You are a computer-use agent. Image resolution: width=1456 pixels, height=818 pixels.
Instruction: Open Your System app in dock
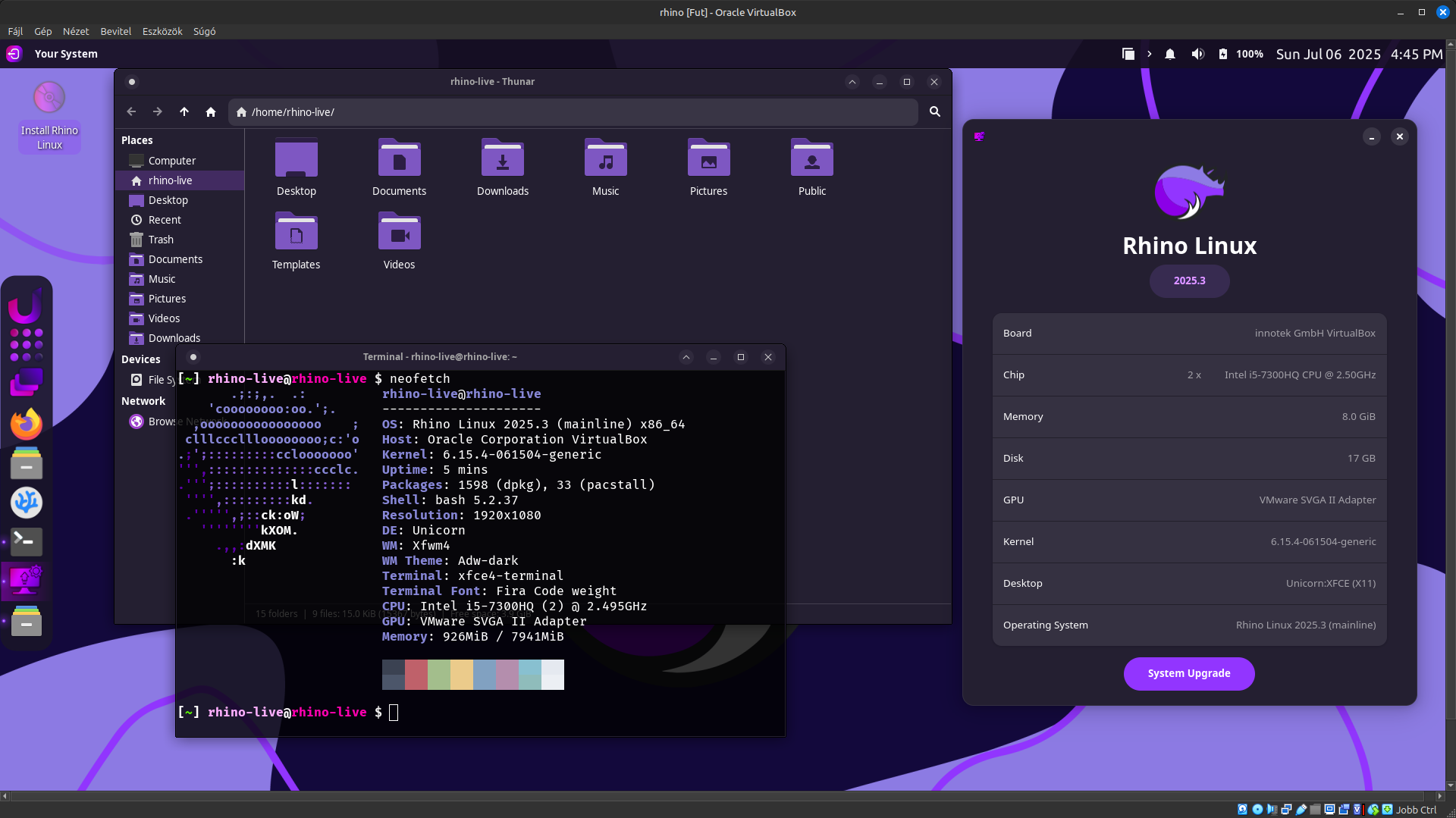27,581
